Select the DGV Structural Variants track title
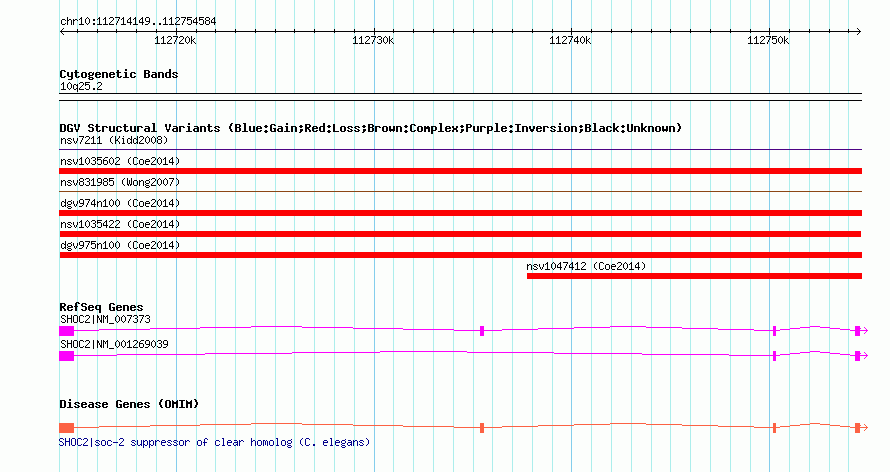The image size is (890, 472). pos(371,128)
